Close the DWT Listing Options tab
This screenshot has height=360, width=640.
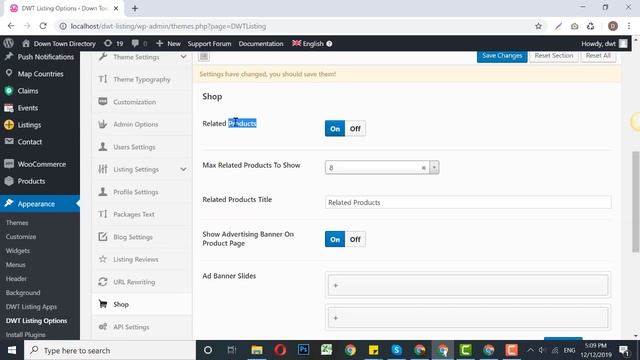[x=116, y=8]
